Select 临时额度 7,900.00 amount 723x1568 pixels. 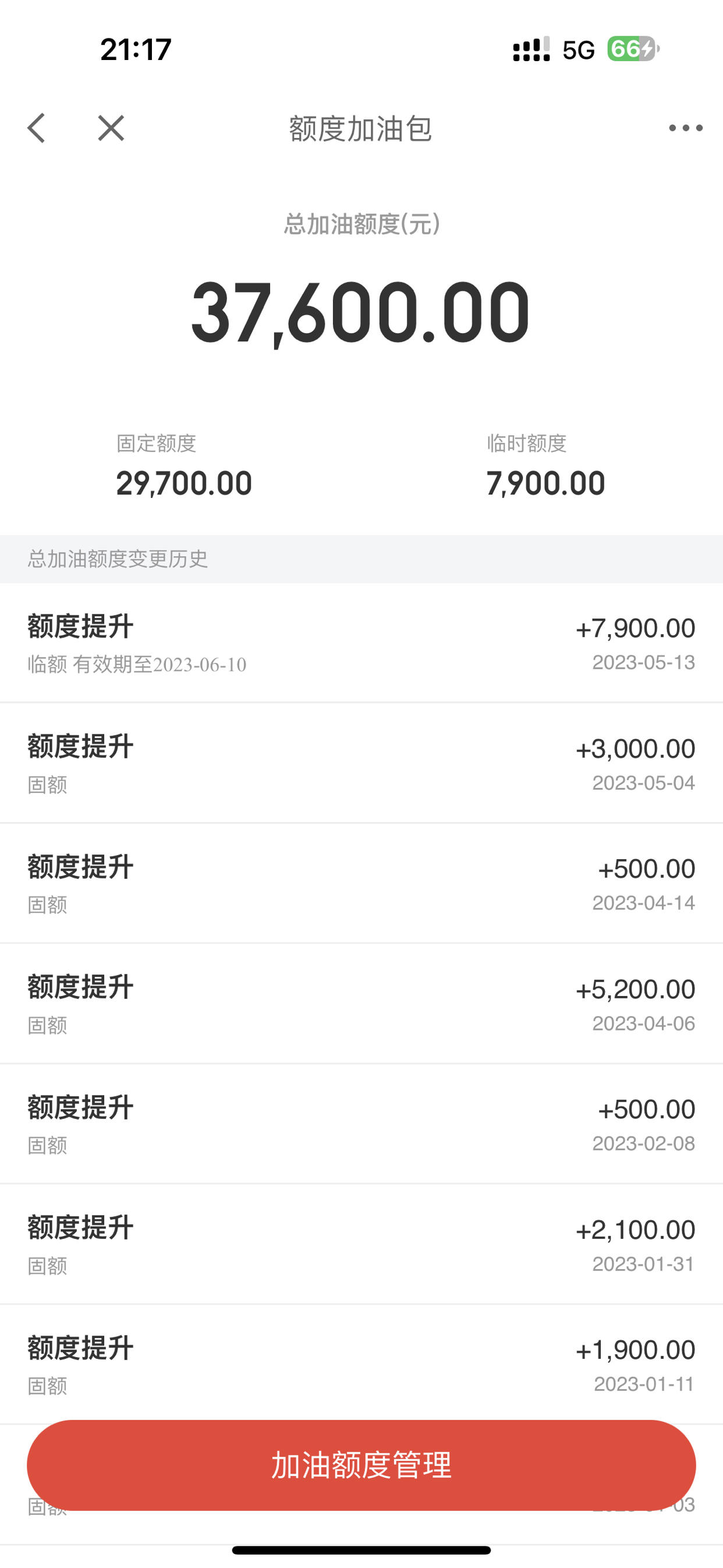[x=545, y=483]
